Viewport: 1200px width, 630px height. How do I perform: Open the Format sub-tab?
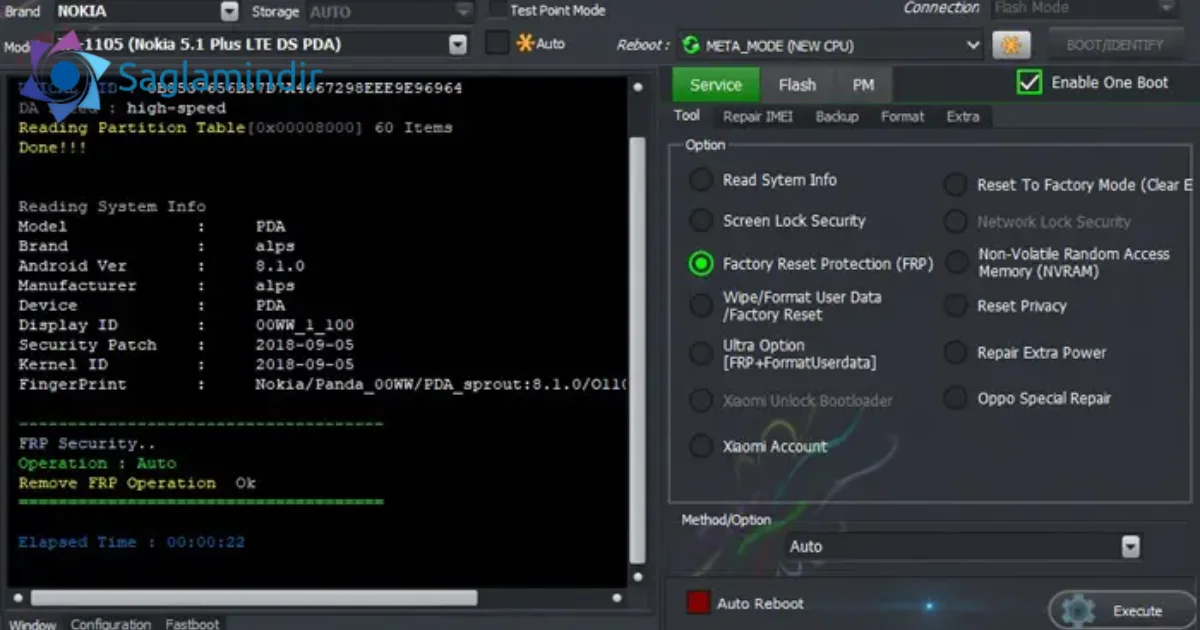pos(902,117)
